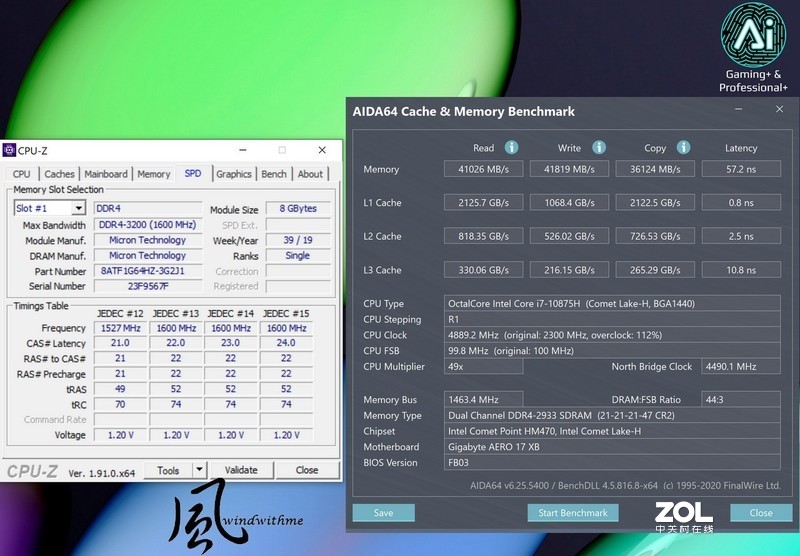Open the About tab
The width and height of the screenshot is (800, 556).
click(310, 174)
